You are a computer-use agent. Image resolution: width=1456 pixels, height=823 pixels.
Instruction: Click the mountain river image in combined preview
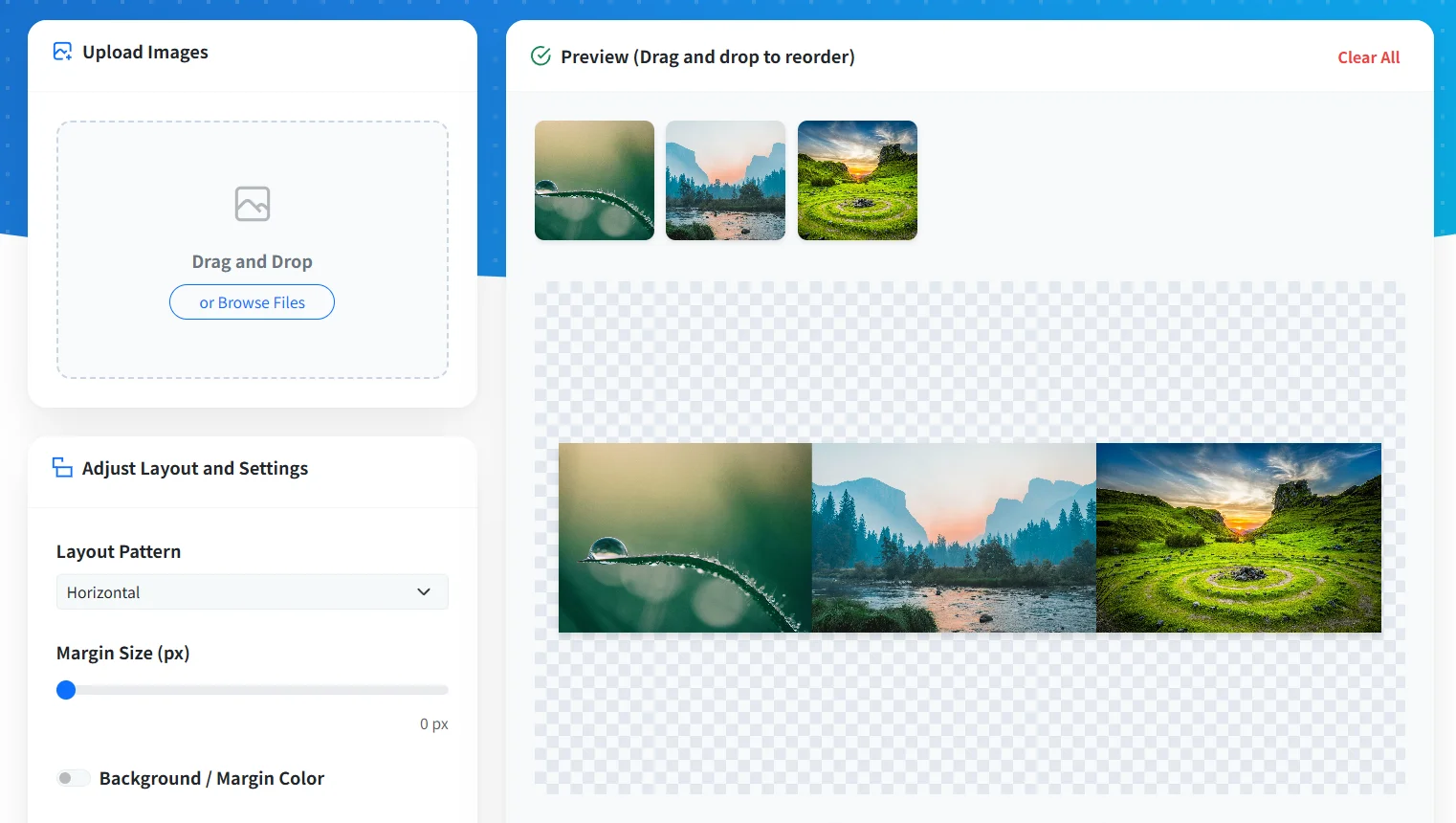(954, 538)
